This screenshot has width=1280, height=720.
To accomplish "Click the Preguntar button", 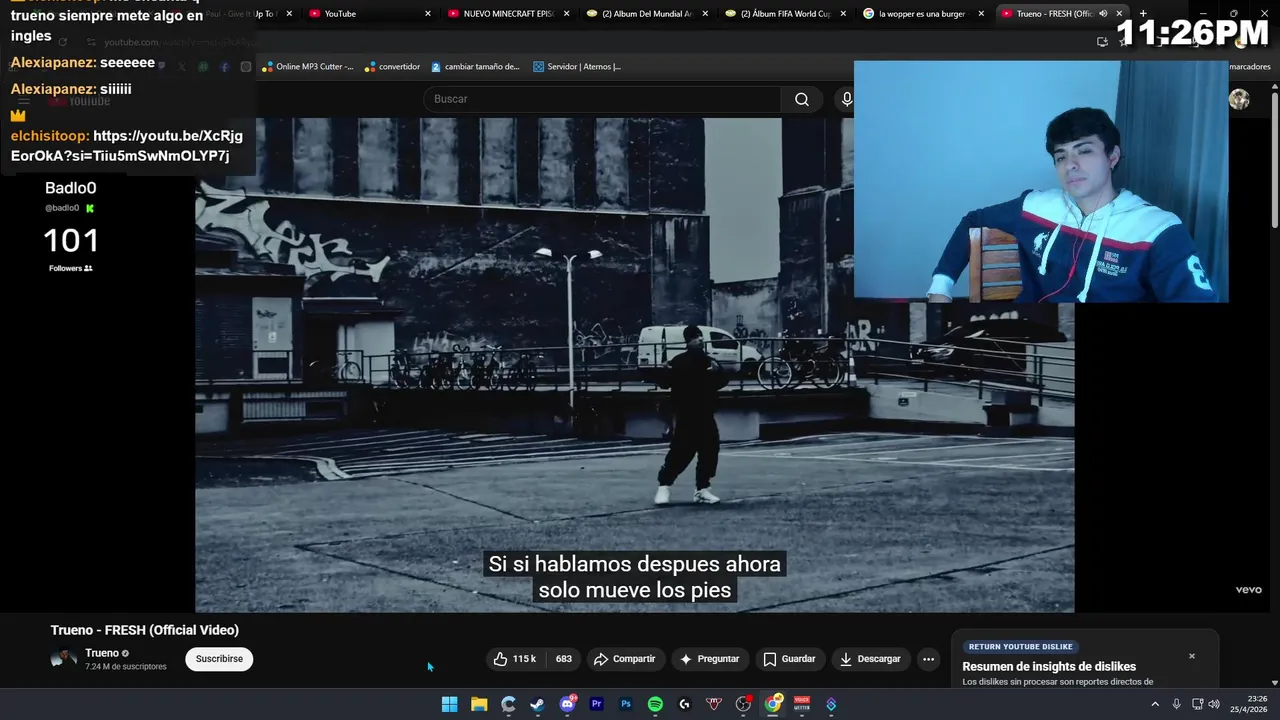I will (x=709, y=659).
